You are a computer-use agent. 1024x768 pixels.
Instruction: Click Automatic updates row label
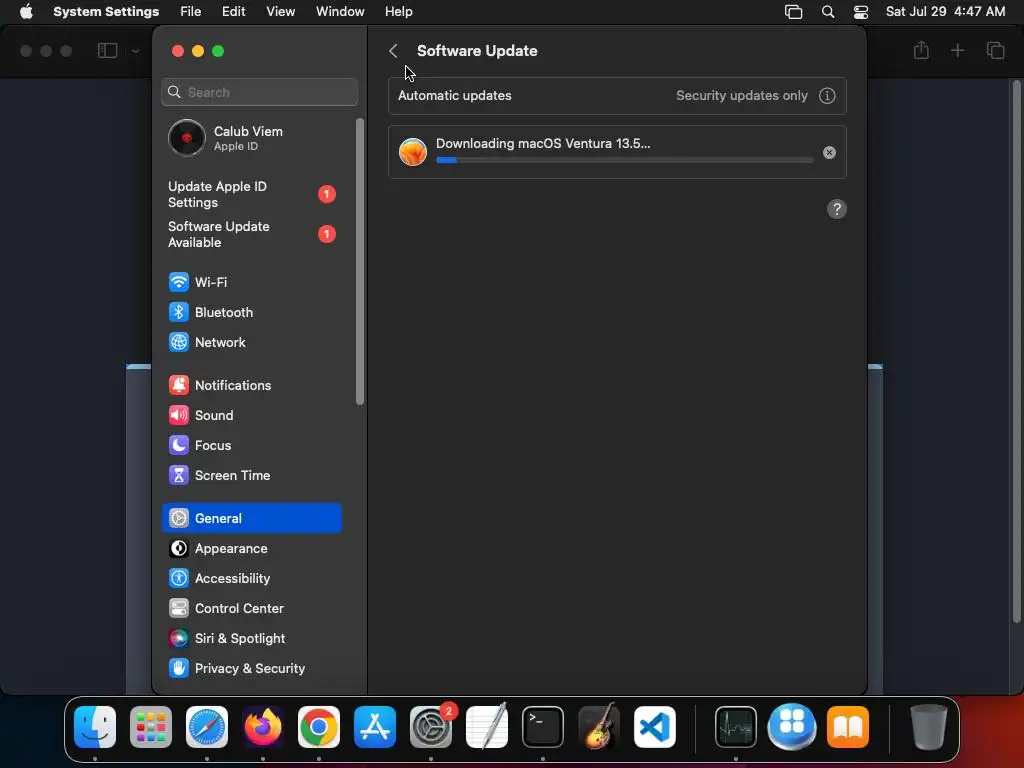click(455, 95)
